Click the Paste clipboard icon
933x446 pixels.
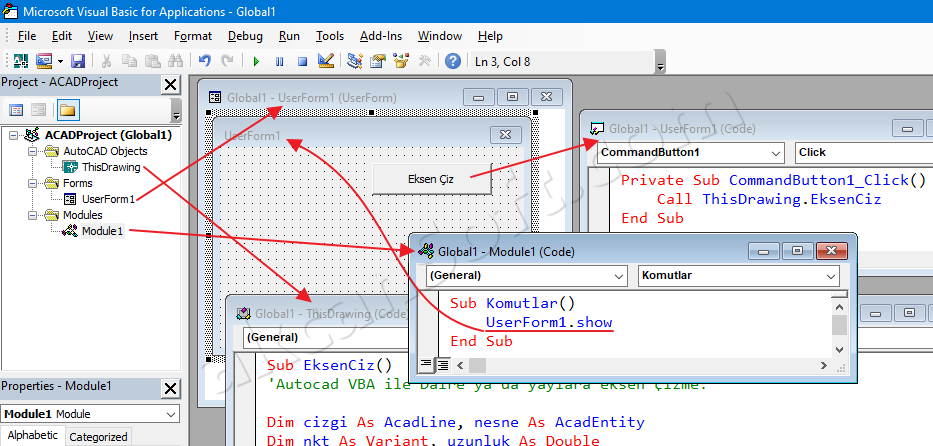pyautogui.click(x=152, y=61)
